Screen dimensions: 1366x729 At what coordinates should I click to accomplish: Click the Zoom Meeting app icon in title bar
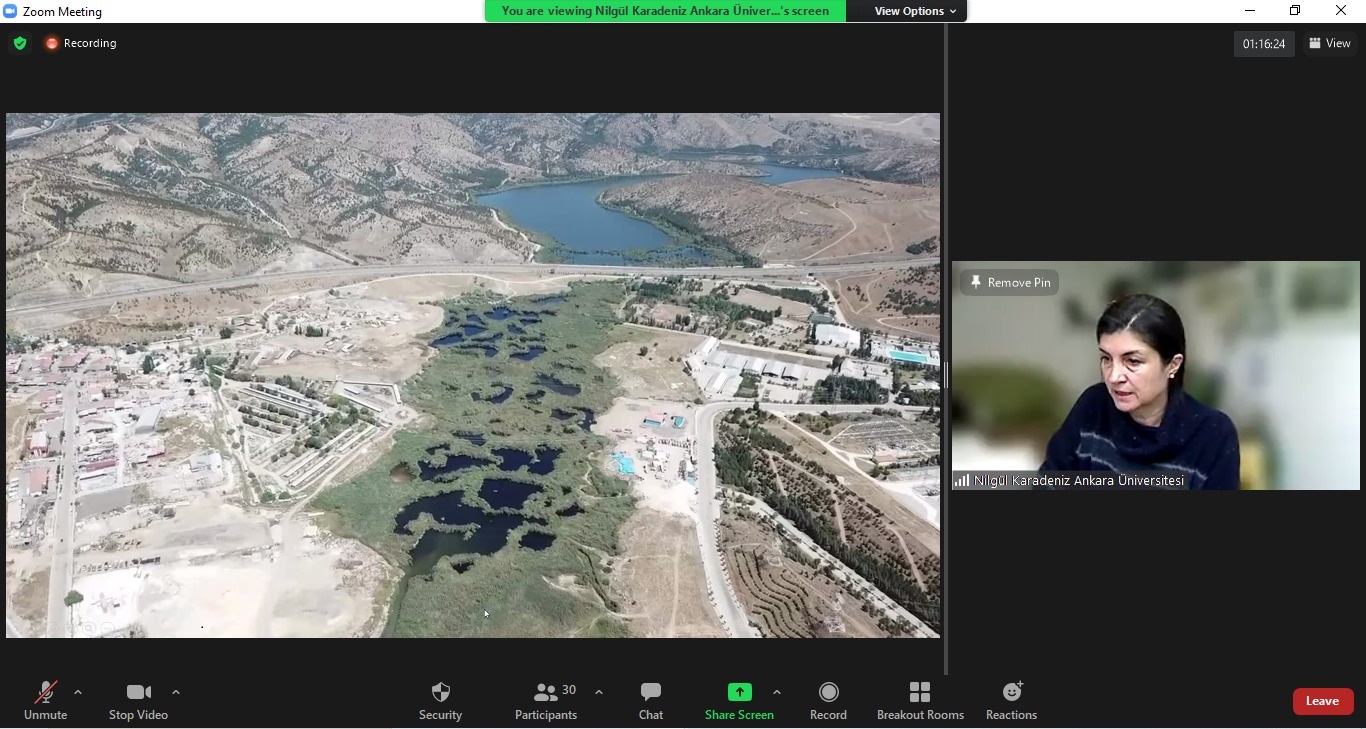point(11,11)
